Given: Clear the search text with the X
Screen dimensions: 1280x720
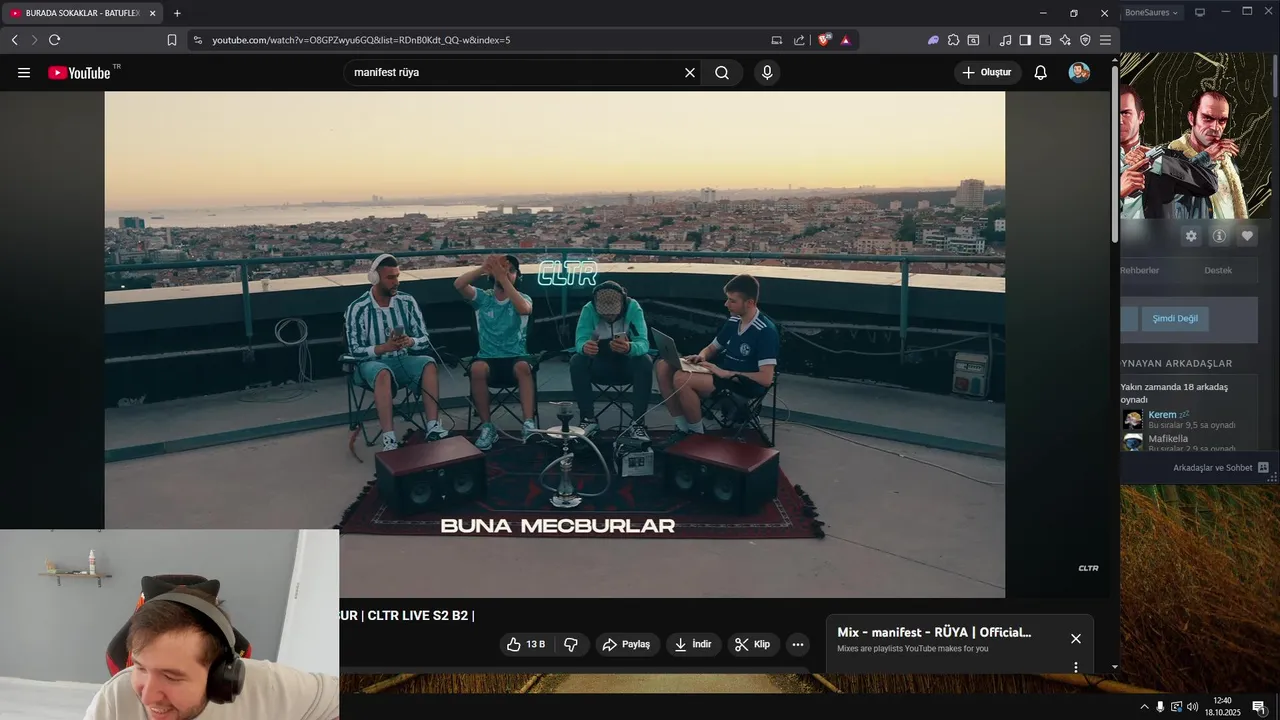Looking at the screenshot, I should point(689,73).
